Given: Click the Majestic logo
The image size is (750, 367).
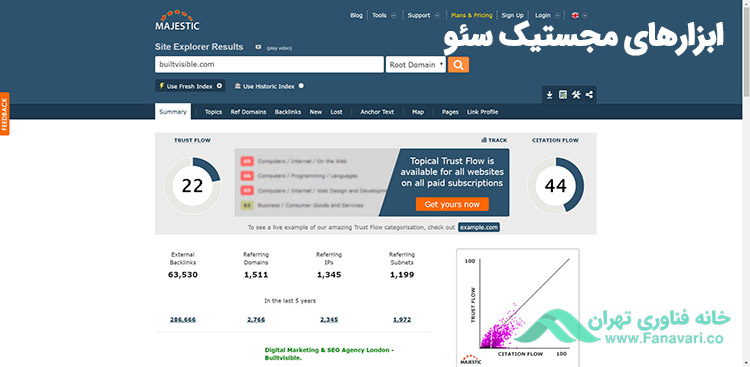Looking at the screenshot, I should (x=177, y=20).
